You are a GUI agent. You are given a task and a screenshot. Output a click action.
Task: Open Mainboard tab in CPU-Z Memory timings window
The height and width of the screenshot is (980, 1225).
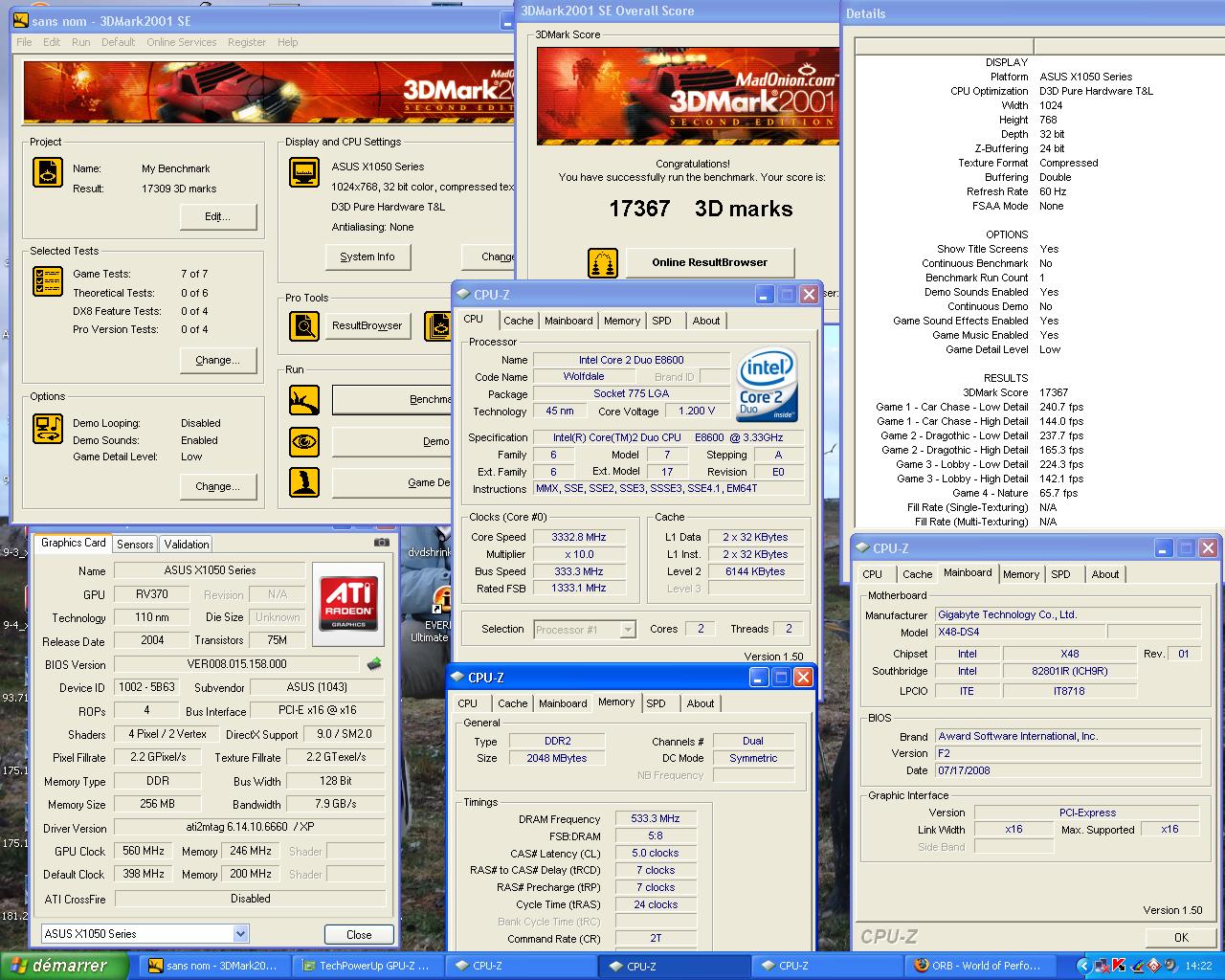click(x=563, y=703)
